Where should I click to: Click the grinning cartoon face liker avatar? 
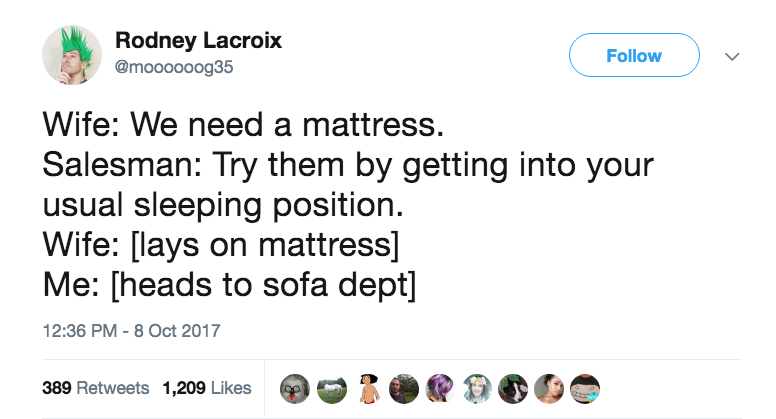point(586,388)
